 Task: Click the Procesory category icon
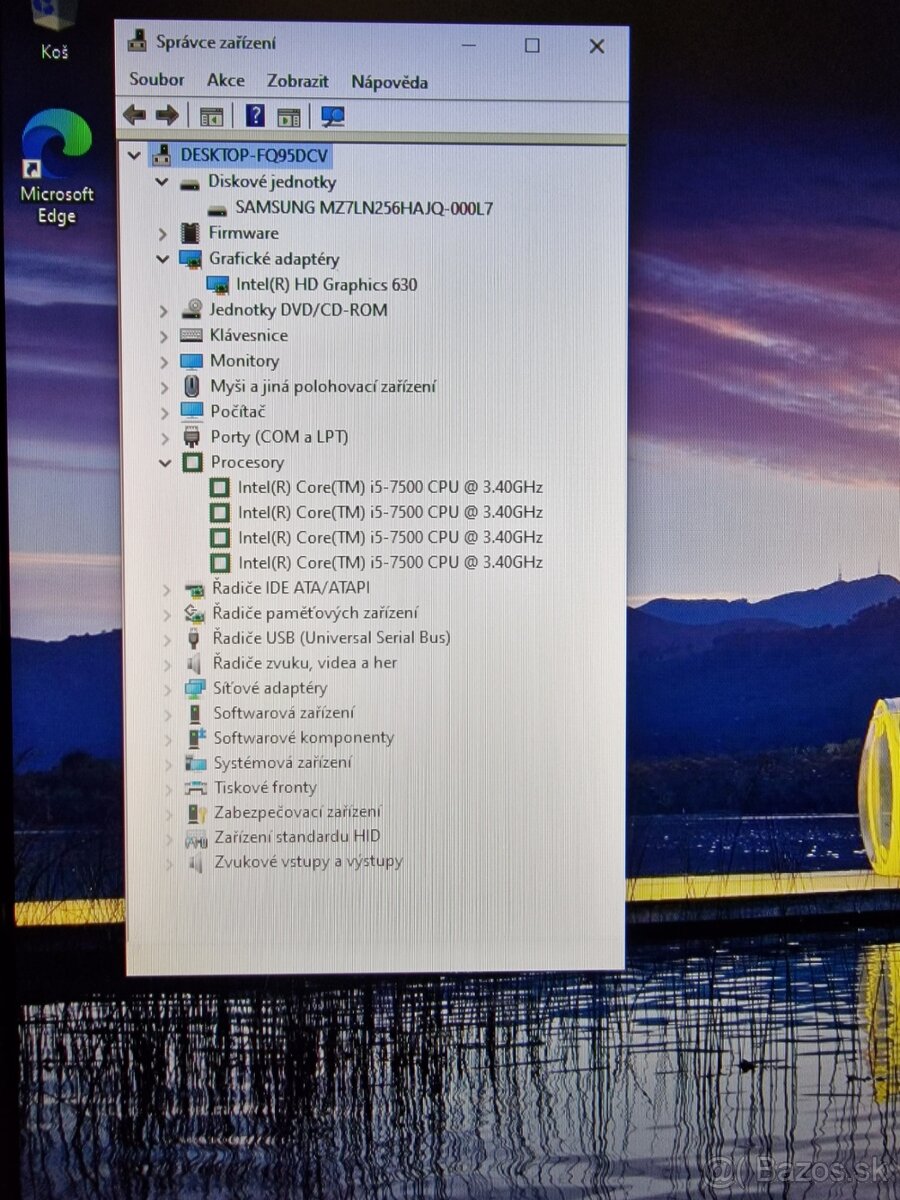pyautogui.click(x=193, y=462)
